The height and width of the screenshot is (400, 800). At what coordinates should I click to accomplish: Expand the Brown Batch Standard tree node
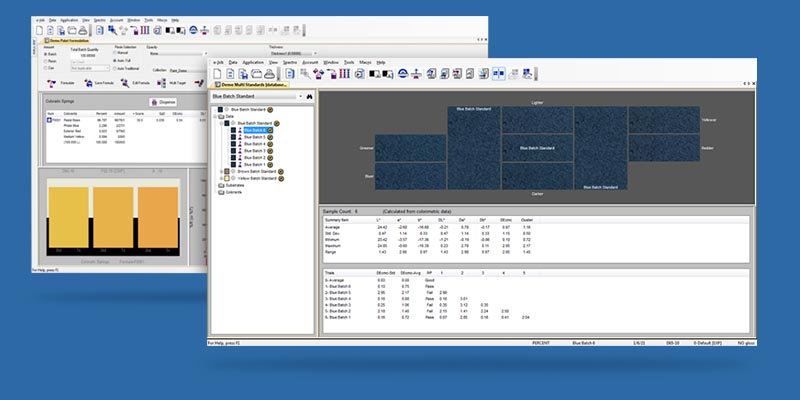click(x=222, y=172)
